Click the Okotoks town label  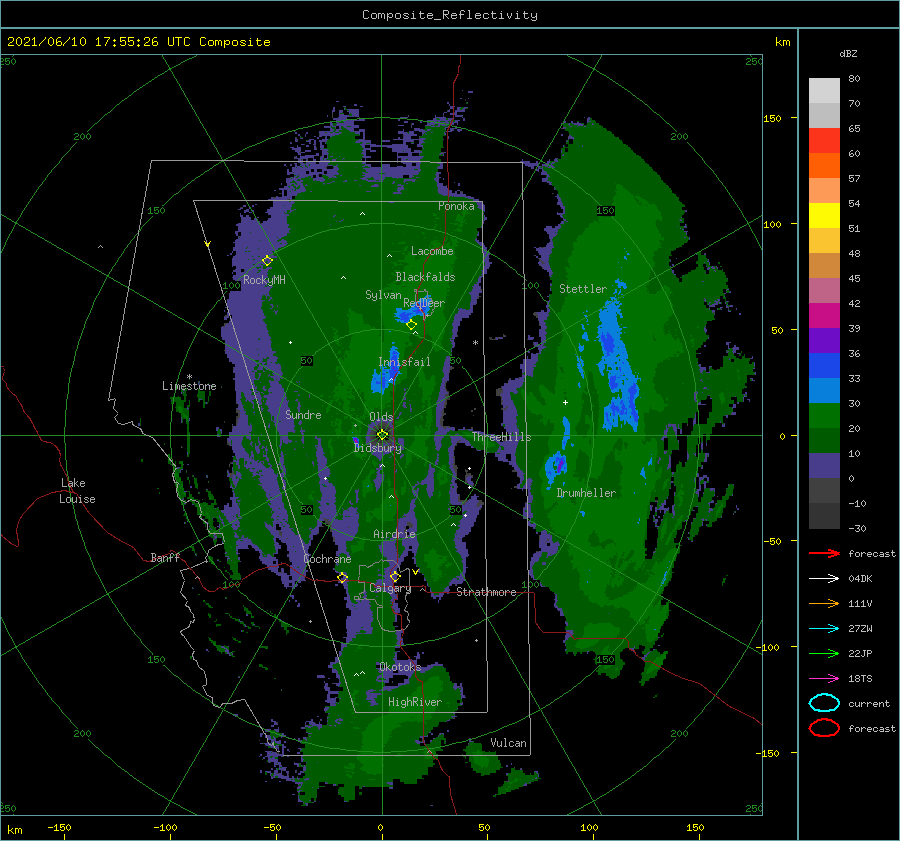[x=400, y=667]
